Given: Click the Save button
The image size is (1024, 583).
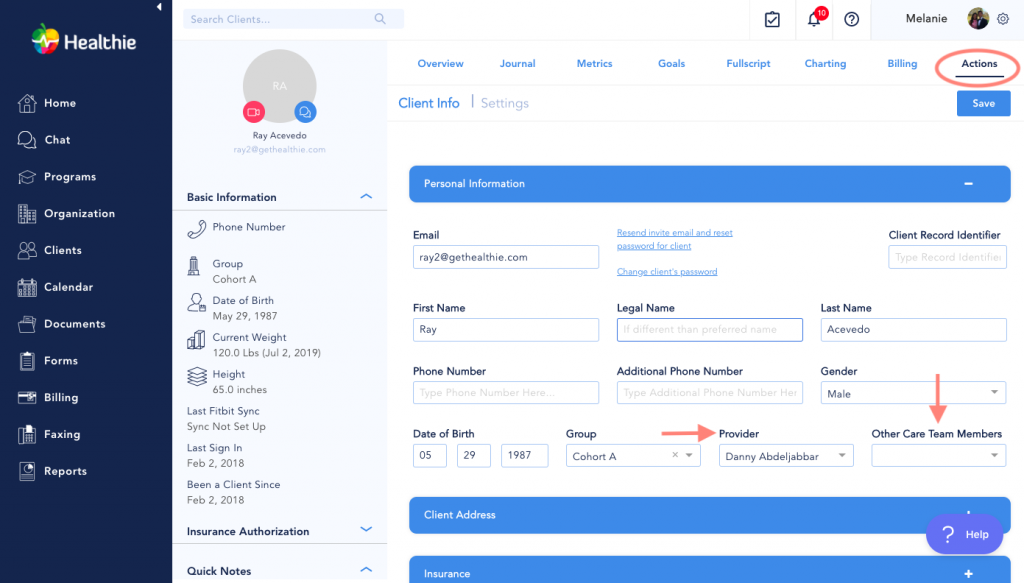Looking at the screenshot, I should tap(983, 102).
